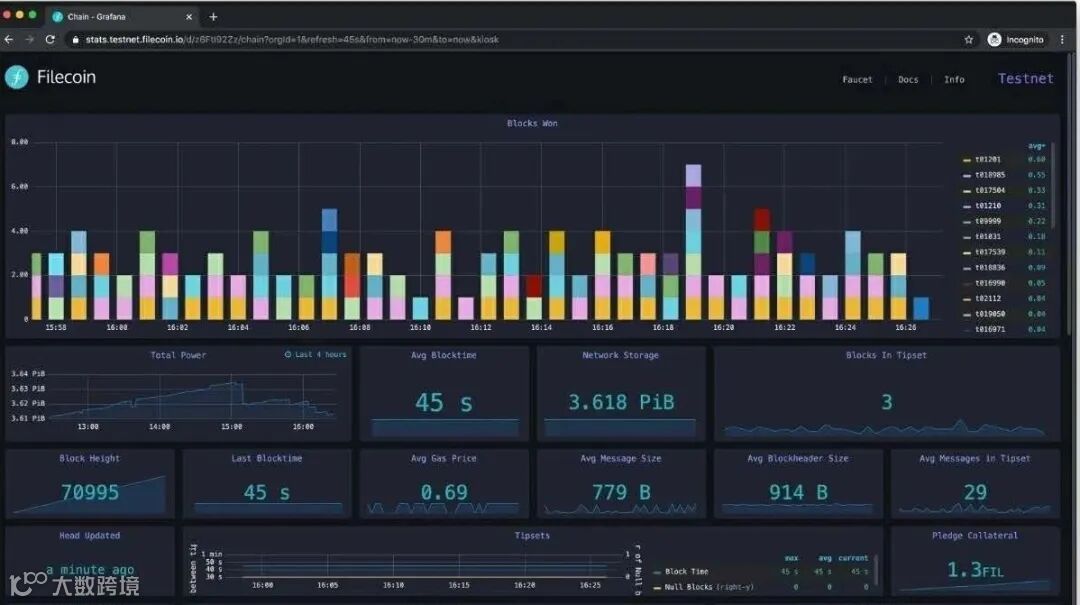Click the clock icon beside Last 4 hours

[x=288, y=354]
